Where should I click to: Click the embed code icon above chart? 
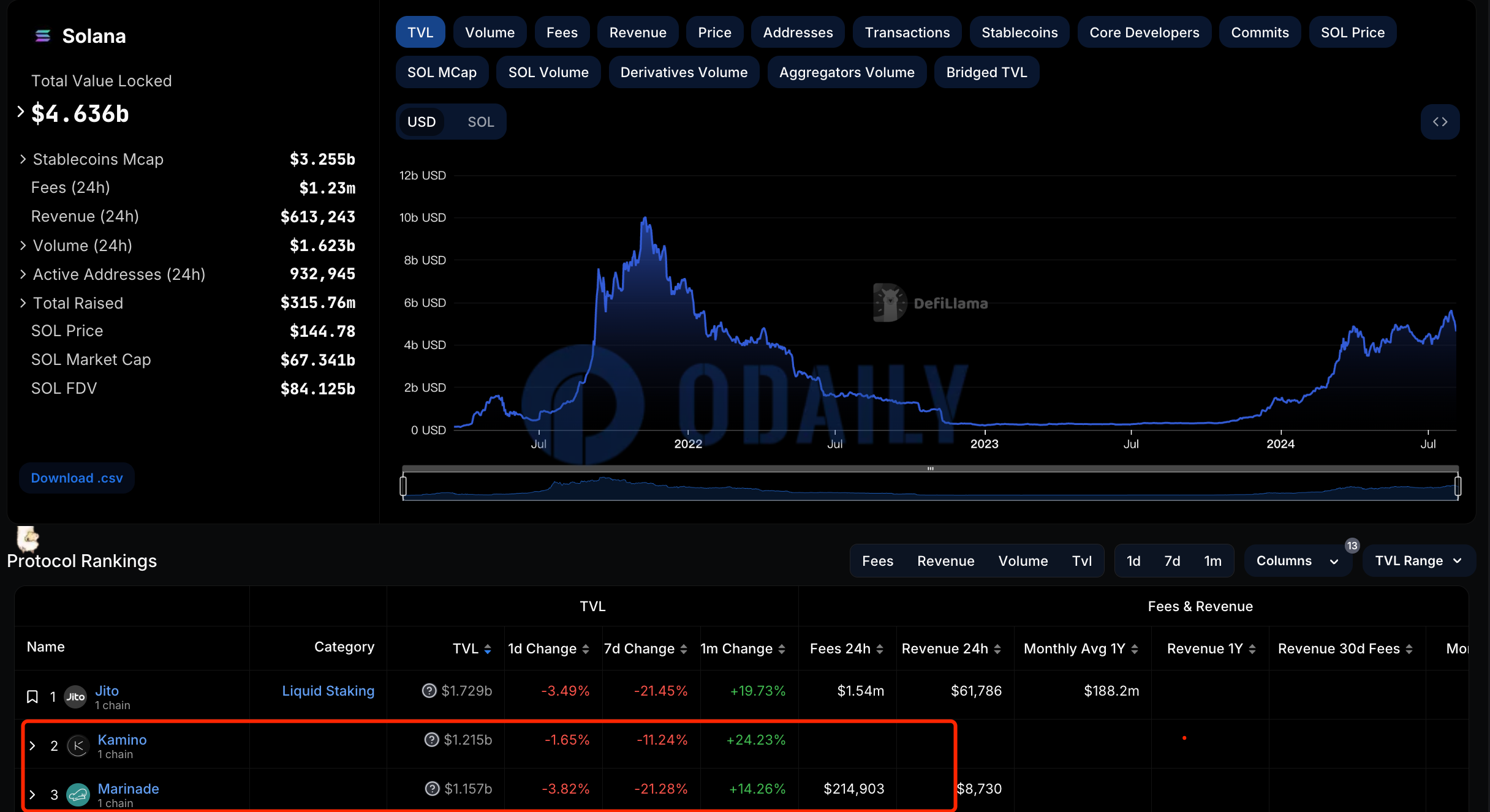click(x=1440, y=122)
